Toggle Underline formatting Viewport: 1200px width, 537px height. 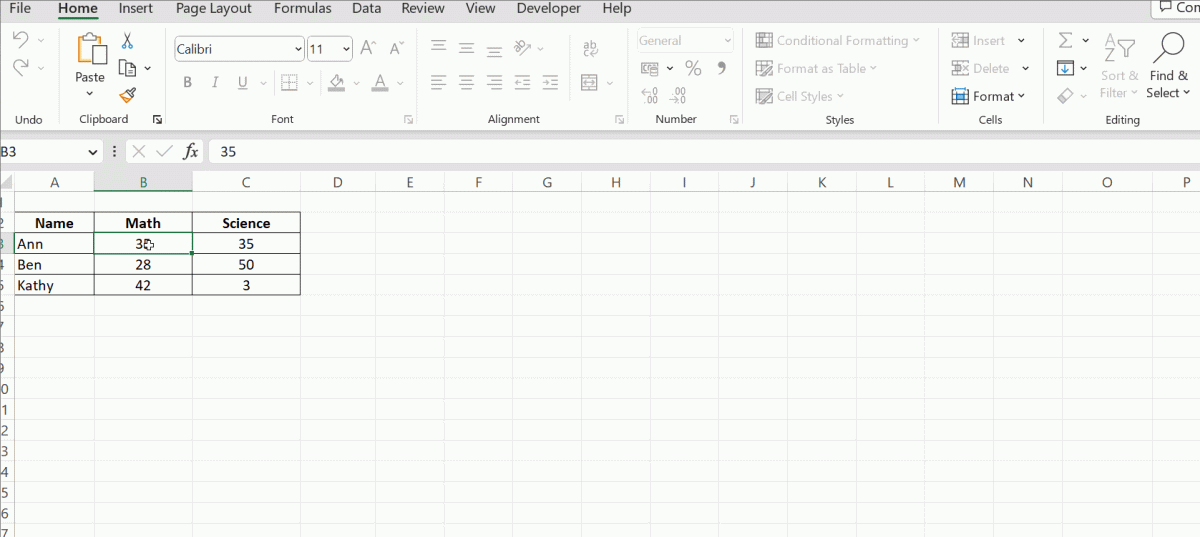point(243,83)
